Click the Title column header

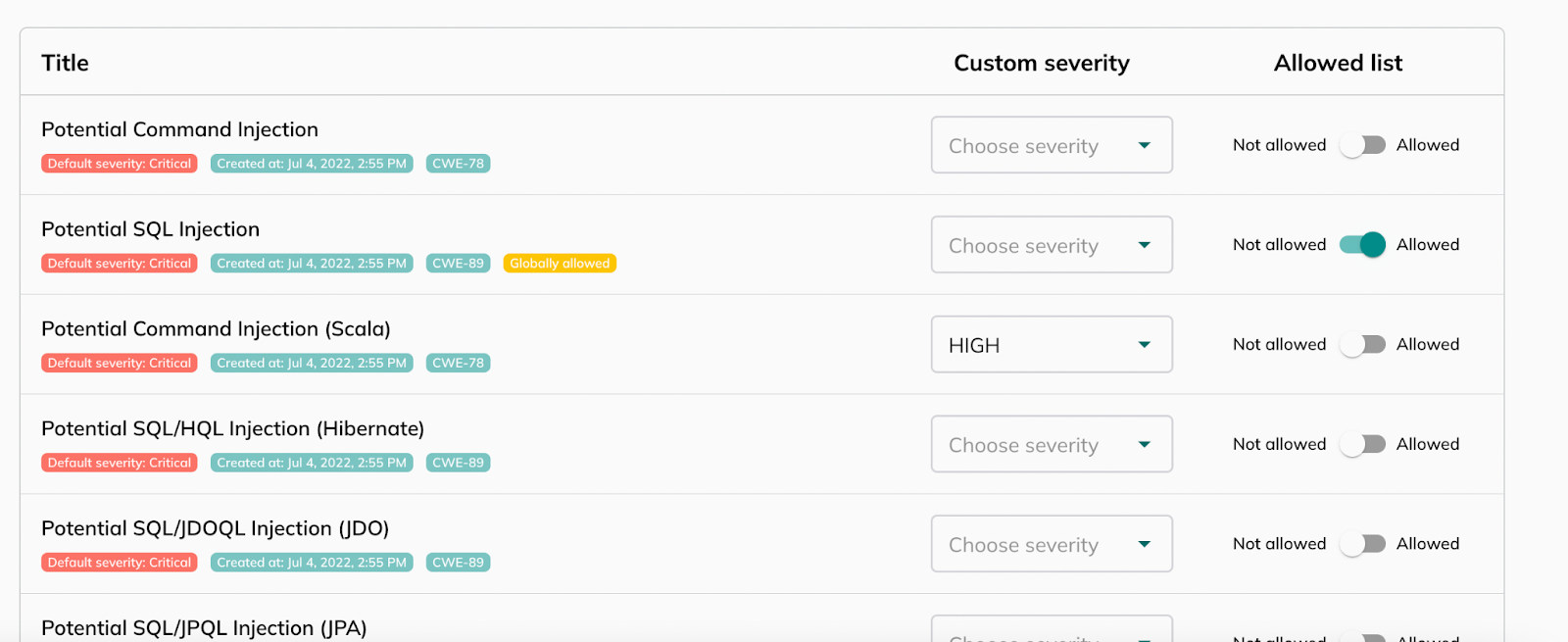65,63
